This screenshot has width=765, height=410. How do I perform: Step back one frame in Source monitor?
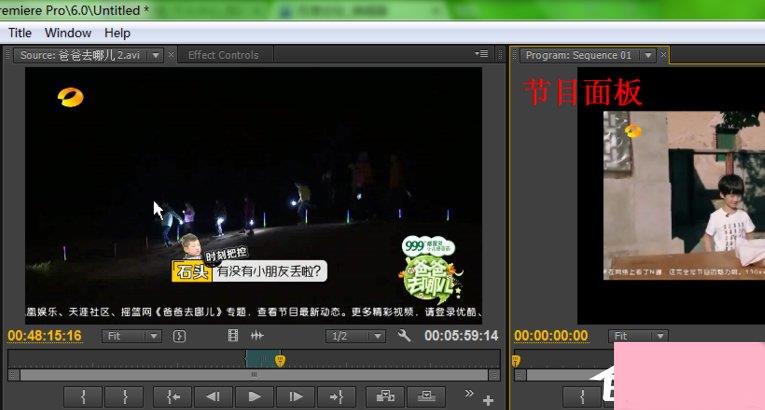(x=213, y=397)
